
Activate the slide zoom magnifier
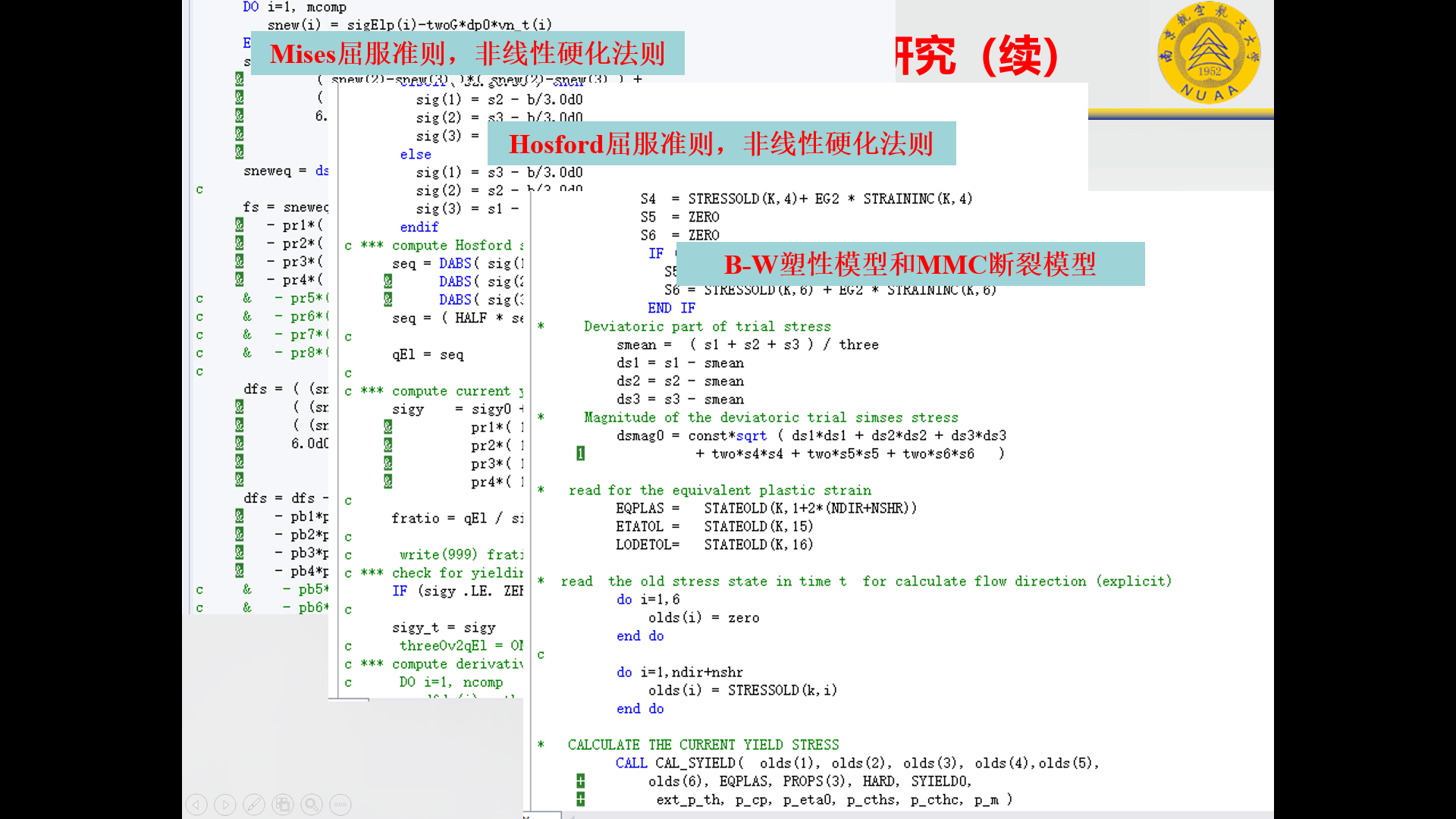312,805
